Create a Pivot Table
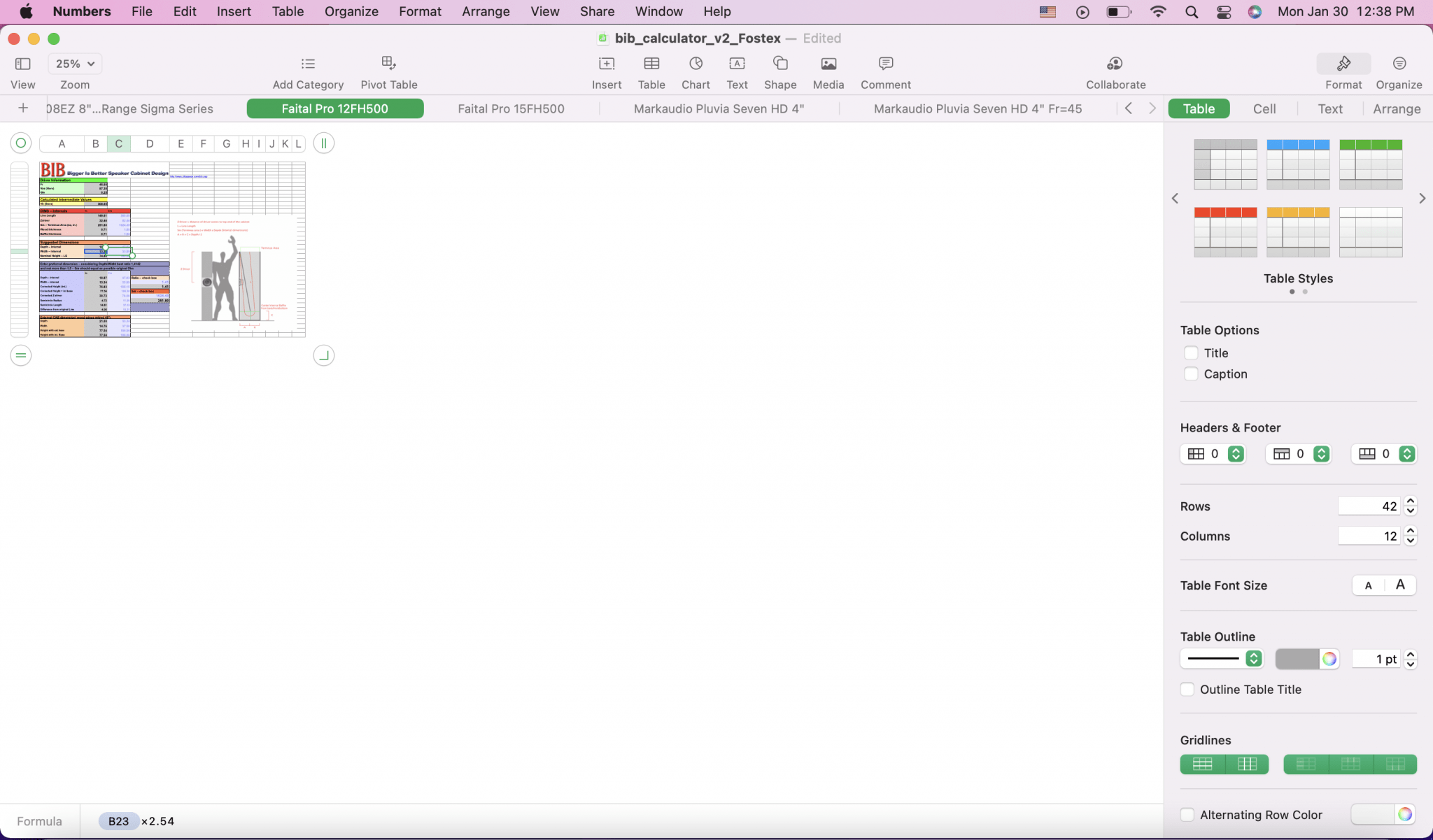 pyautogui.click(x=388, y=64)
